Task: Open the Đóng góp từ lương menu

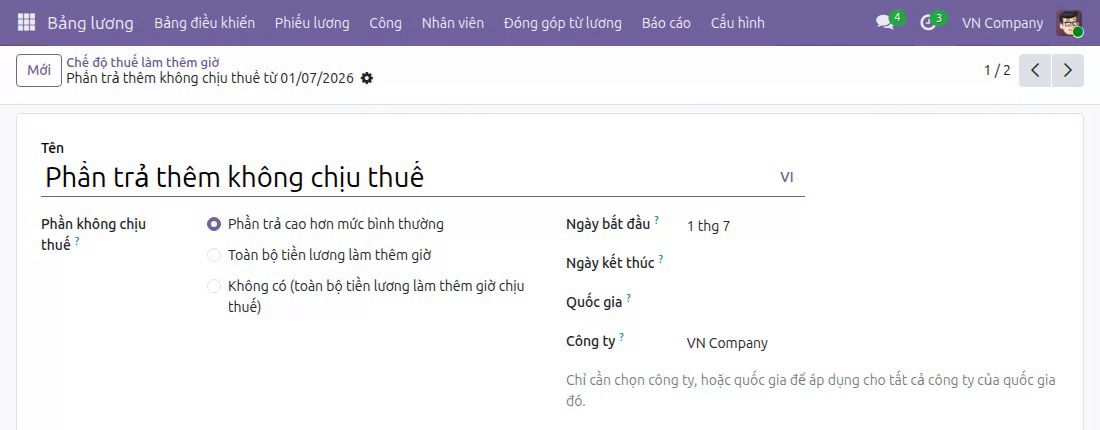Action: coord(563,23)
